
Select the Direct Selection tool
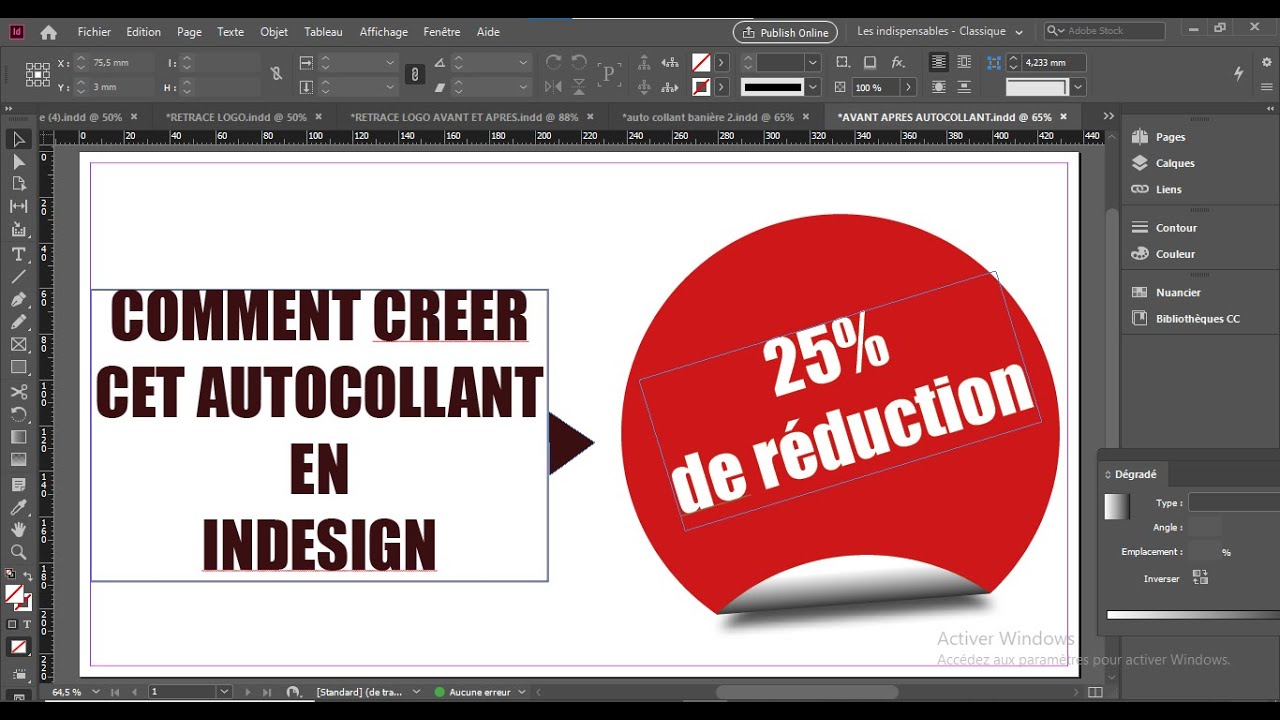[18, 162]
